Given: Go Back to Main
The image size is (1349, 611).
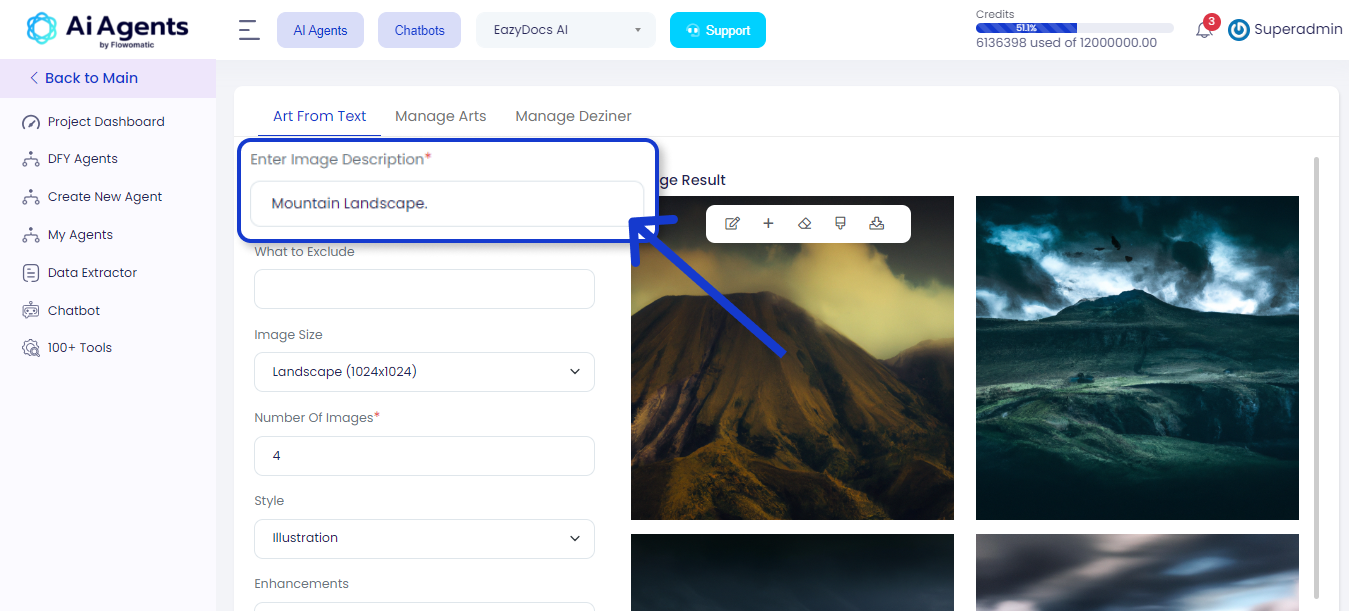Looking at the screenshot, I should click(84, 78).
